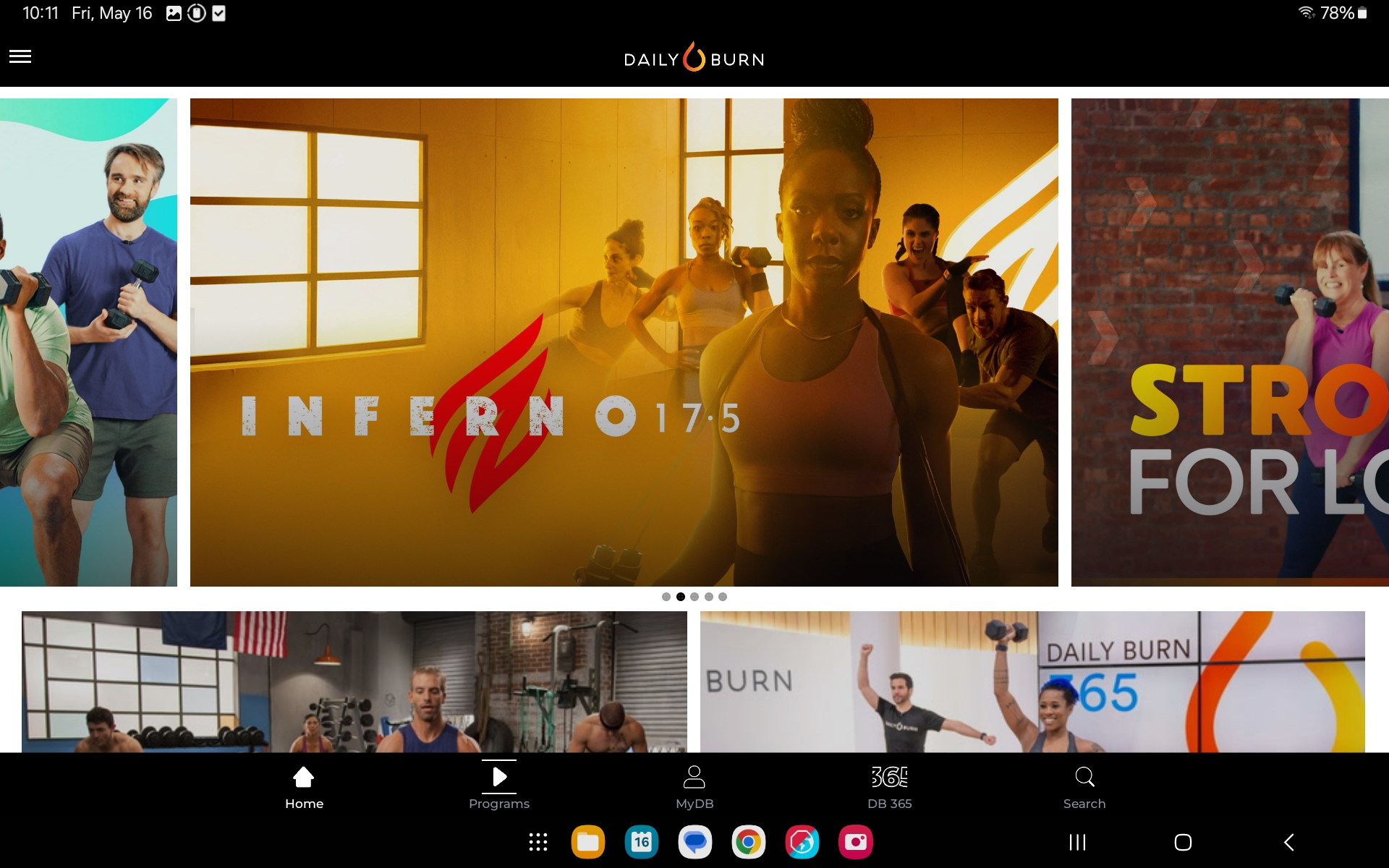Open the gym workout video thumbnail
The image size is (1389, 868).
click(x=354, y=681)
